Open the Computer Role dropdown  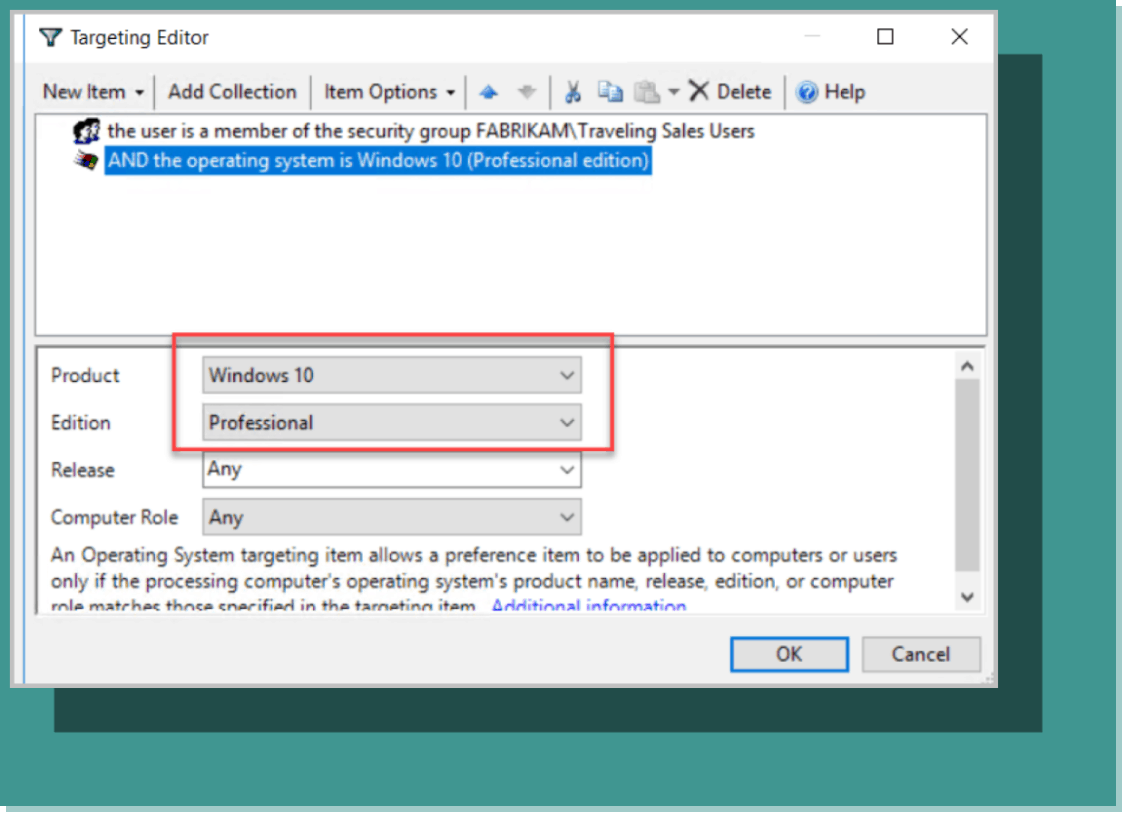coord(391,517)
